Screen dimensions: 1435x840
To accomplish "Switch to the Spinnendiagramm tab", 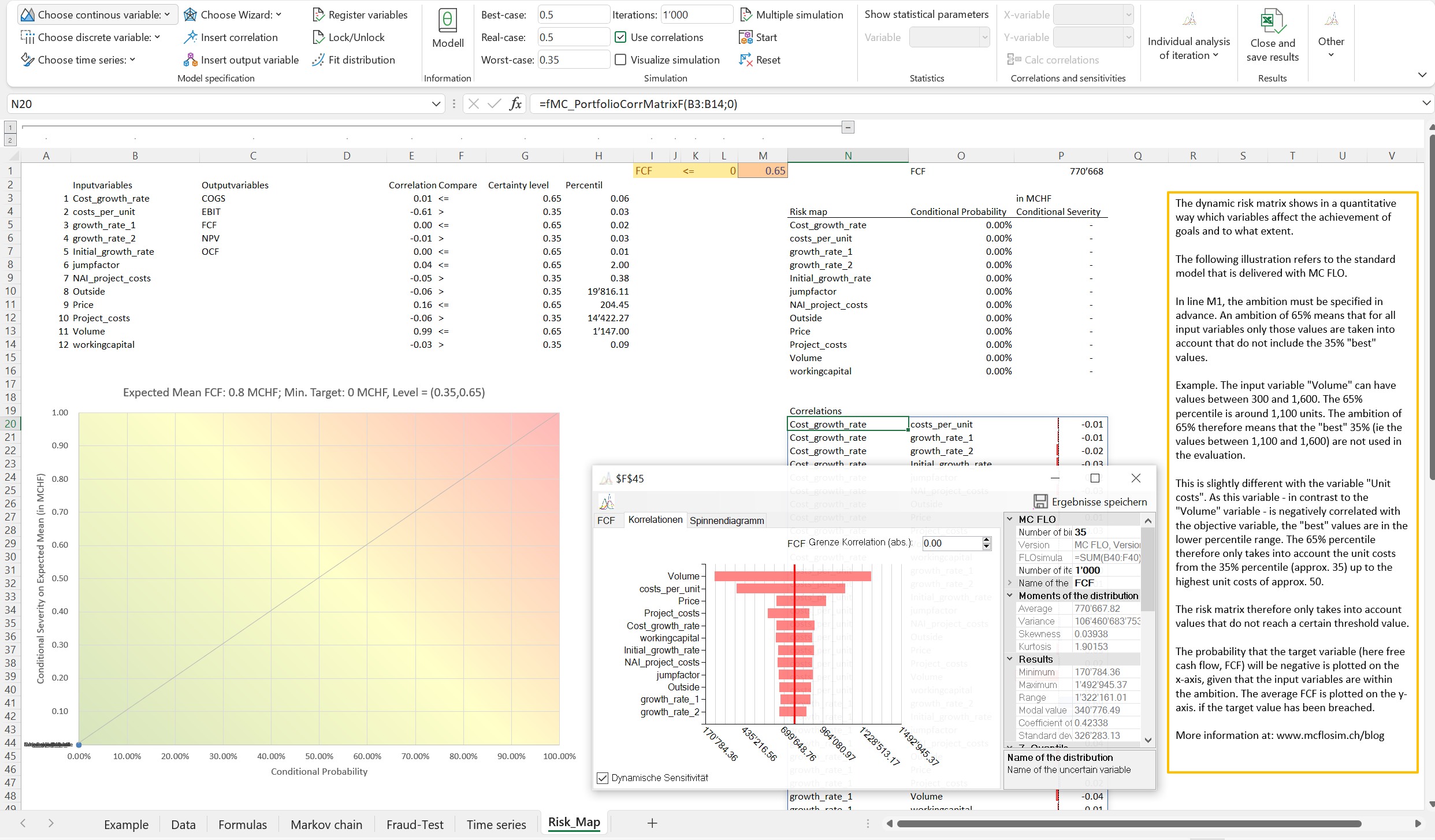I will tap(727, 520).
